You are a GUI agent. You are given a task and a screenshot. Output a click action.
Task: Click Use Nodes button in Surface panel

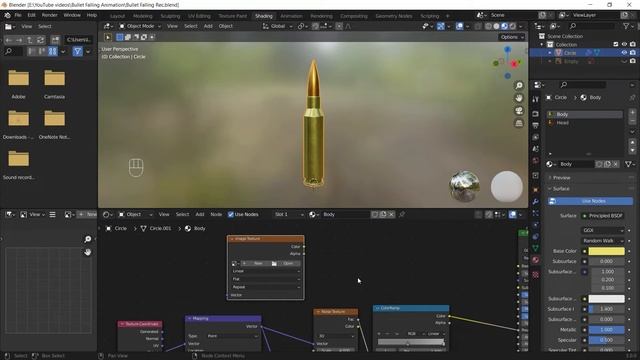pos(590,201)
